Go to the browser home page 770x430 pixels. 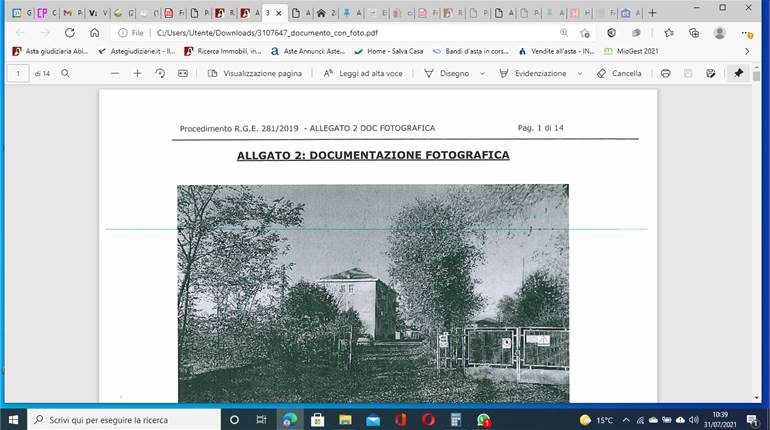(94, 33)
